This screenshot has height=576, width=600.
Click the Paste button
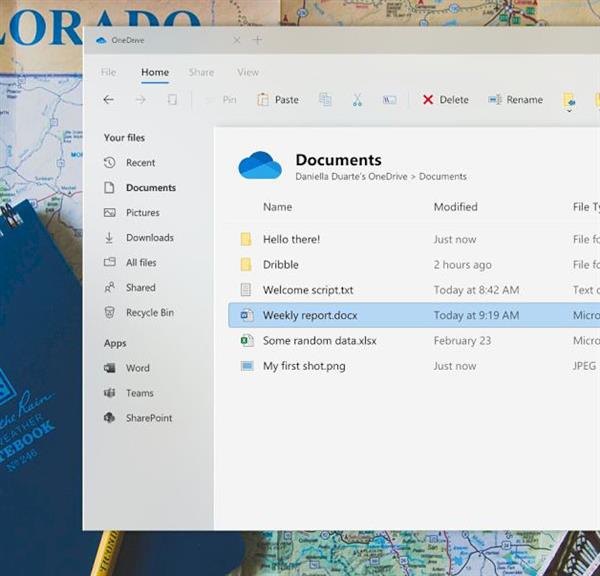point(278,100)
